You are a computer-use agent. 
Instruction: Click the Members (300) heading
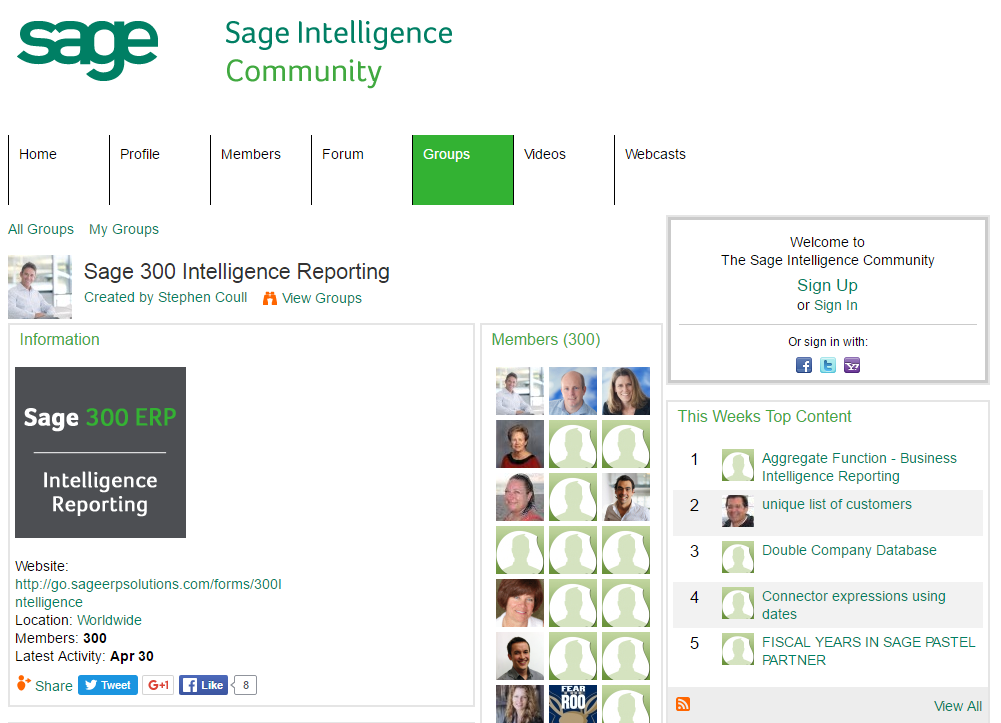point(546,339)
